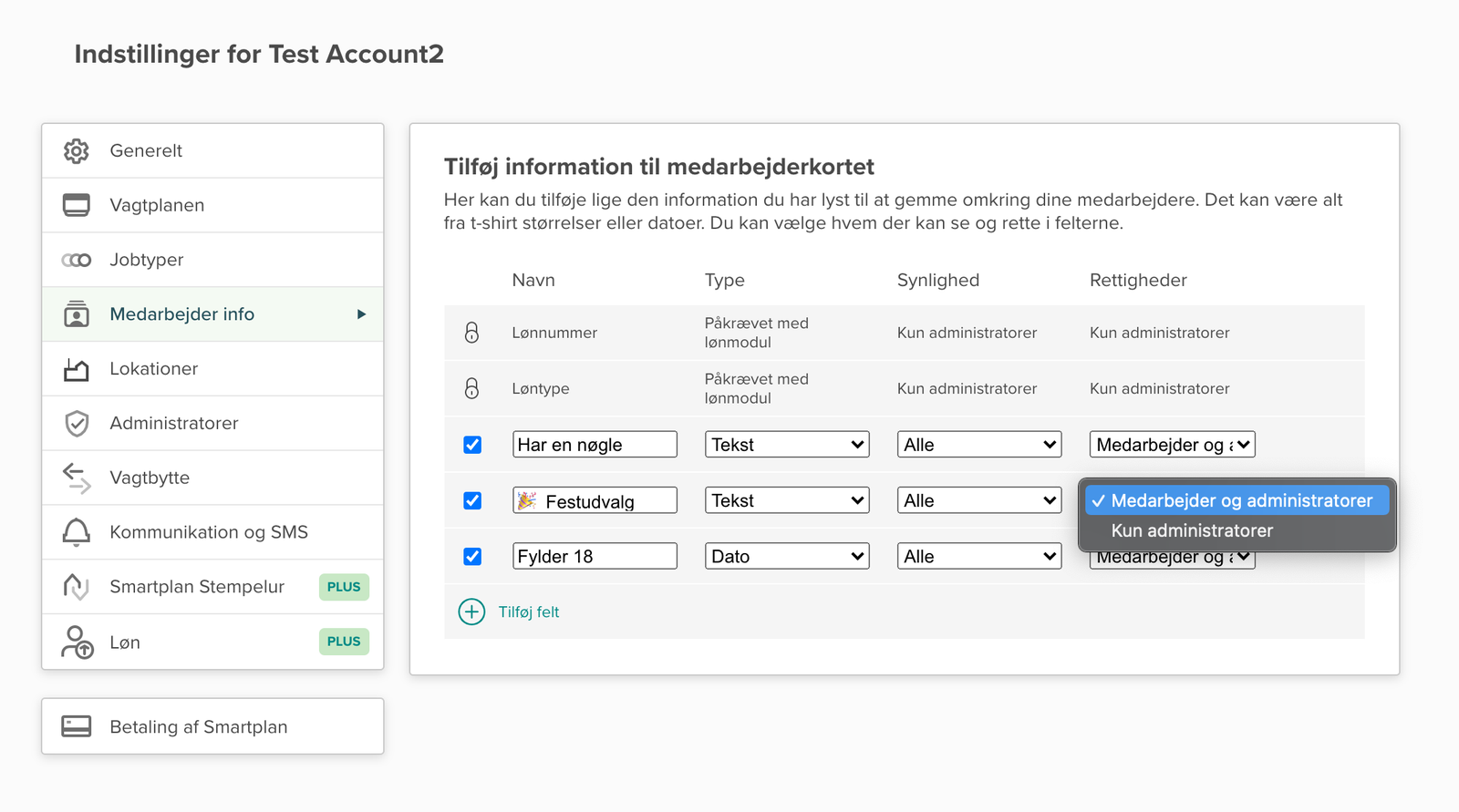Screen dimensions: 1459x812
Task: Click the Kommunikation og SMS bell icon
Action: click(x=77, y=532)
